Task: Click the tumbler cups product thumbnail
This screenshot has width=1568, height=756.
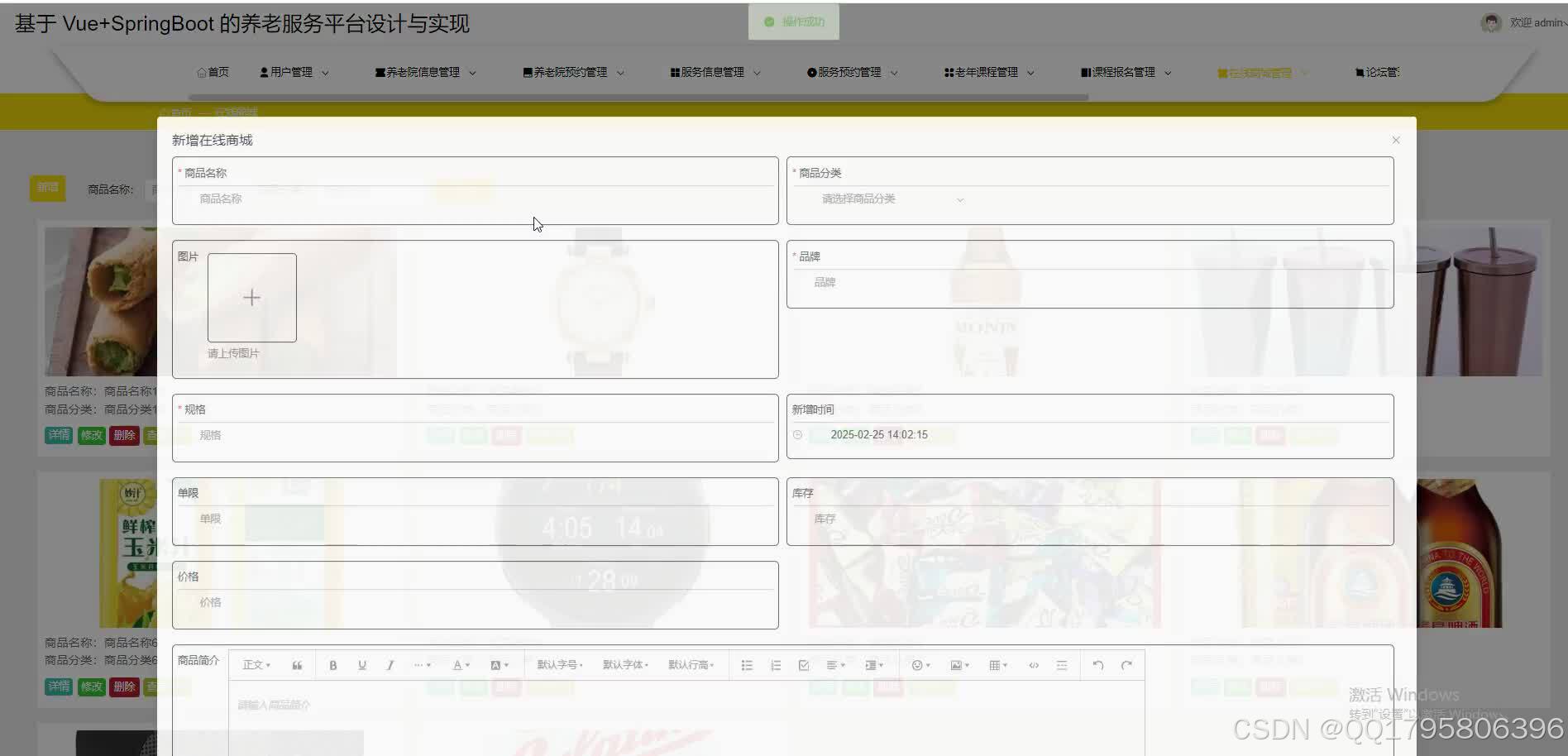Action: (1480, 302)
